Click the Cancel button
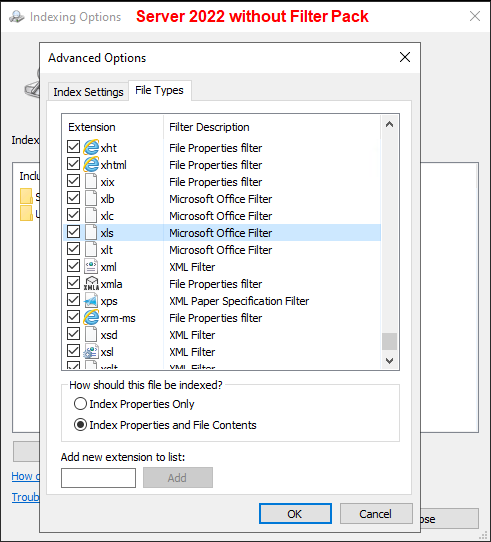Image resolution: width=491 pixels, height=542 pixels. click(x=376, y=514)
